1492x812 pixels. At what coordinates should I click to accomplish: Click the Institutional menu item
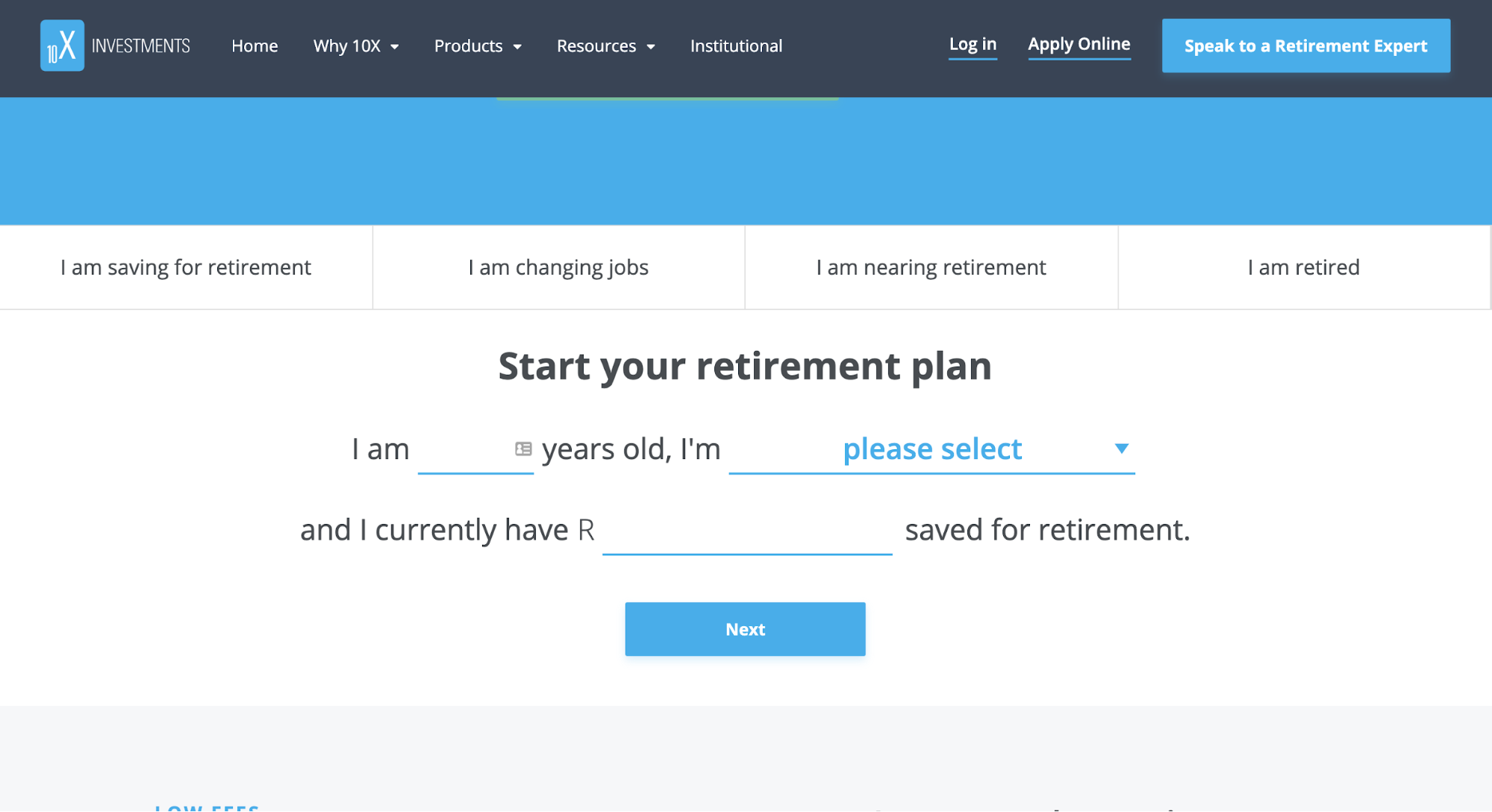click(735, 45)
